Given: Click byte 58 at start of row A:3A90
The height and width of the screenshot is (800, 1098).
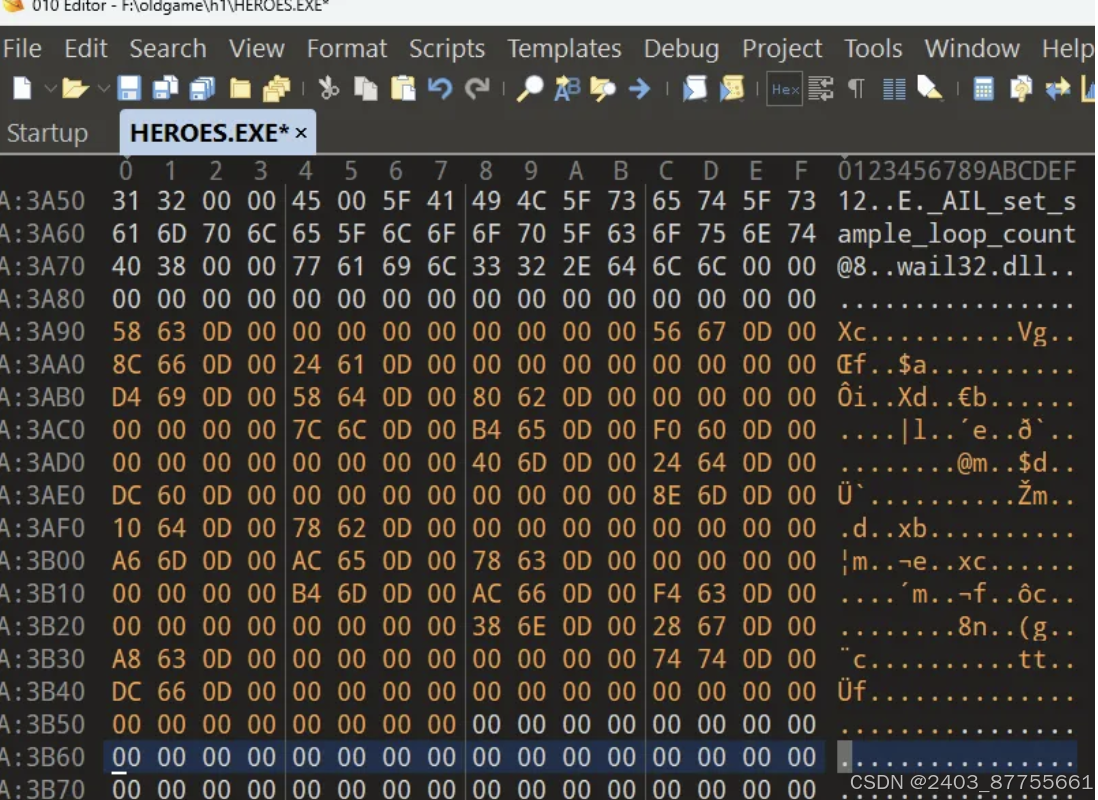Looking at the screenshot, I should coord(126,331).
